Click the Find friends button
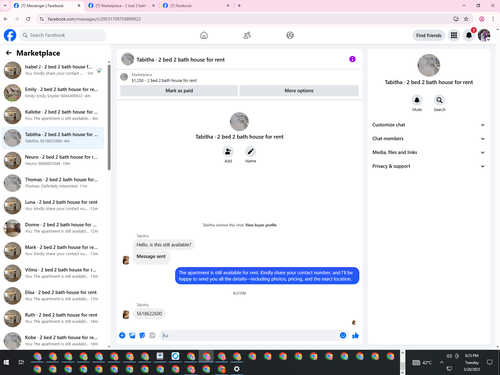The height and width of the screenshot is (375, 500). coord(428,35)
